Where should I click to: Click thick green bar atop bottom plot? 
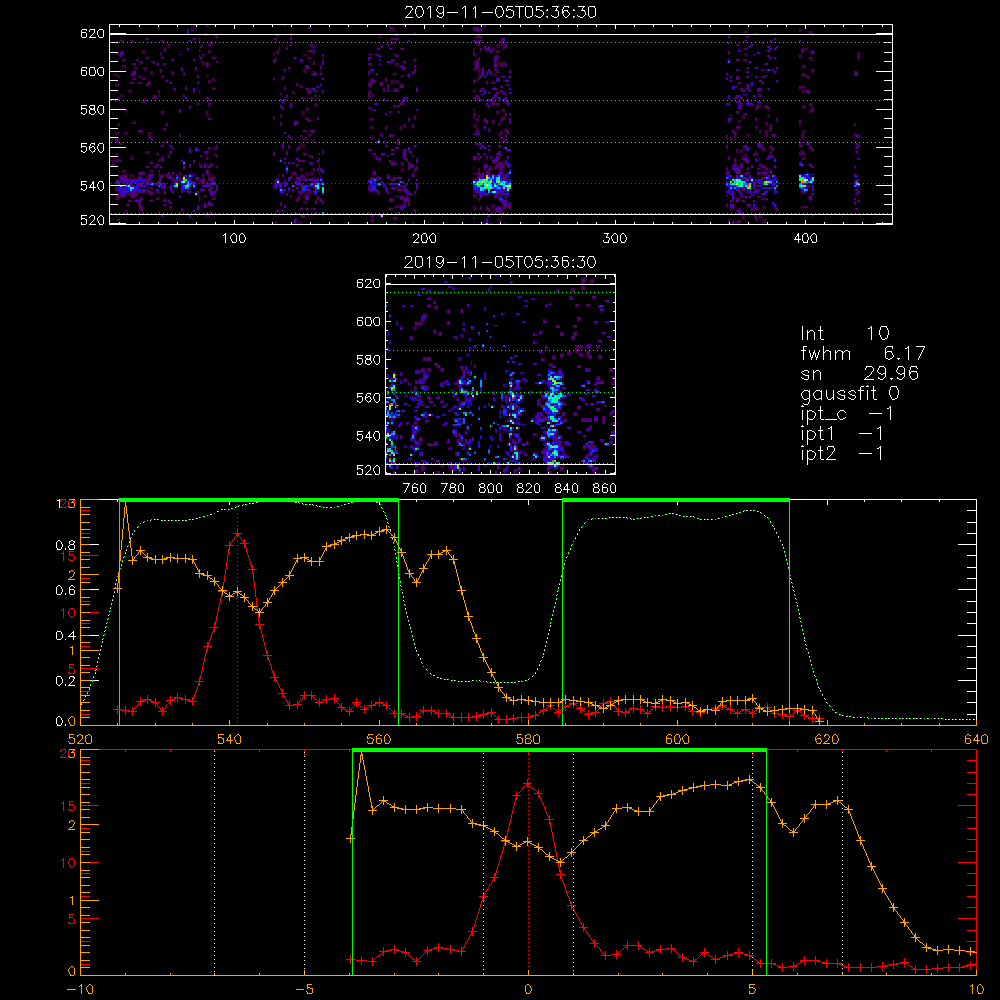point(559,750)
